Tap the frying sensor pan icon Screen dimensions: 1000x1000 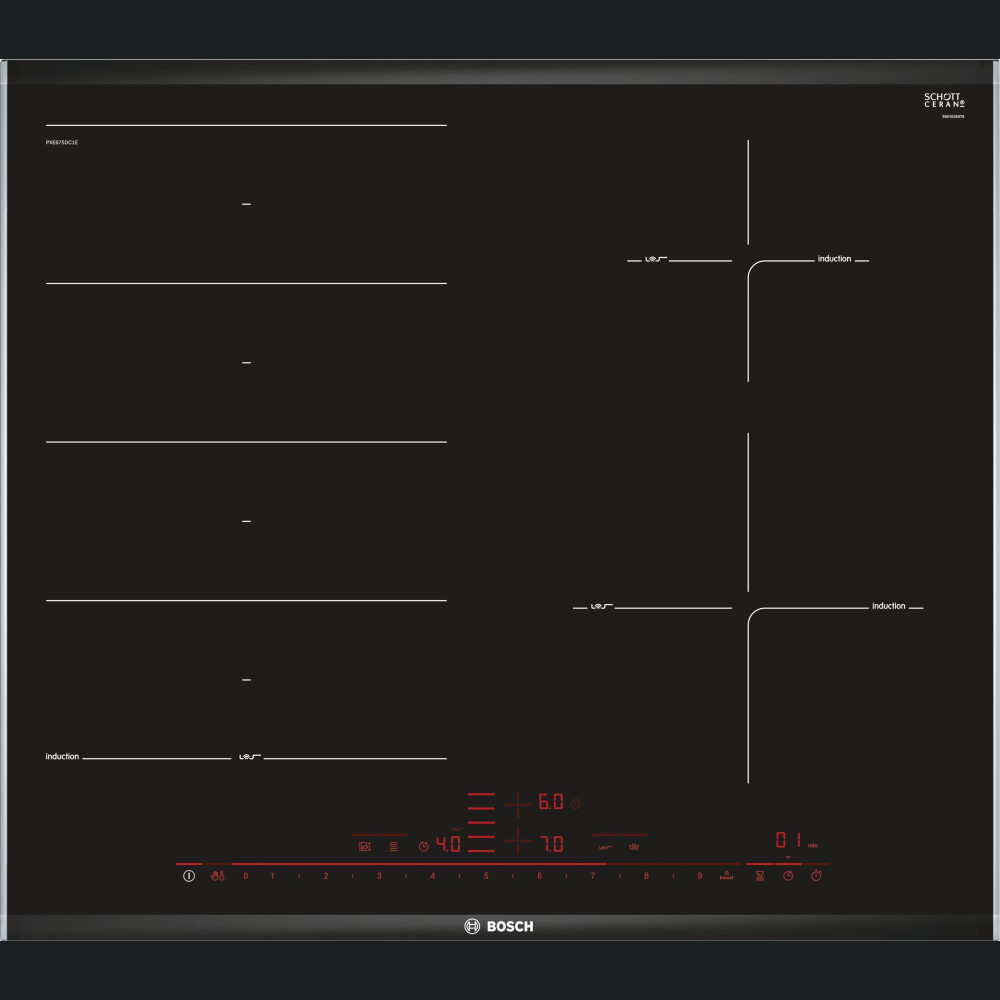[x=605, y=848]
